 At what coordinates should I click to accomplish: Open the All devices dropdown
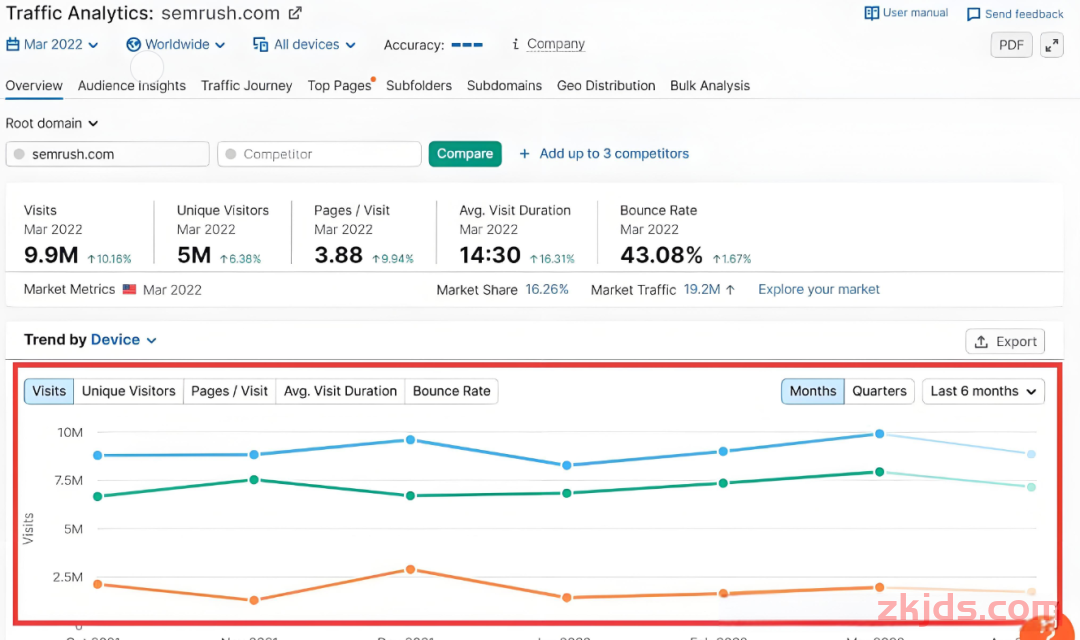tap(304, 45)
